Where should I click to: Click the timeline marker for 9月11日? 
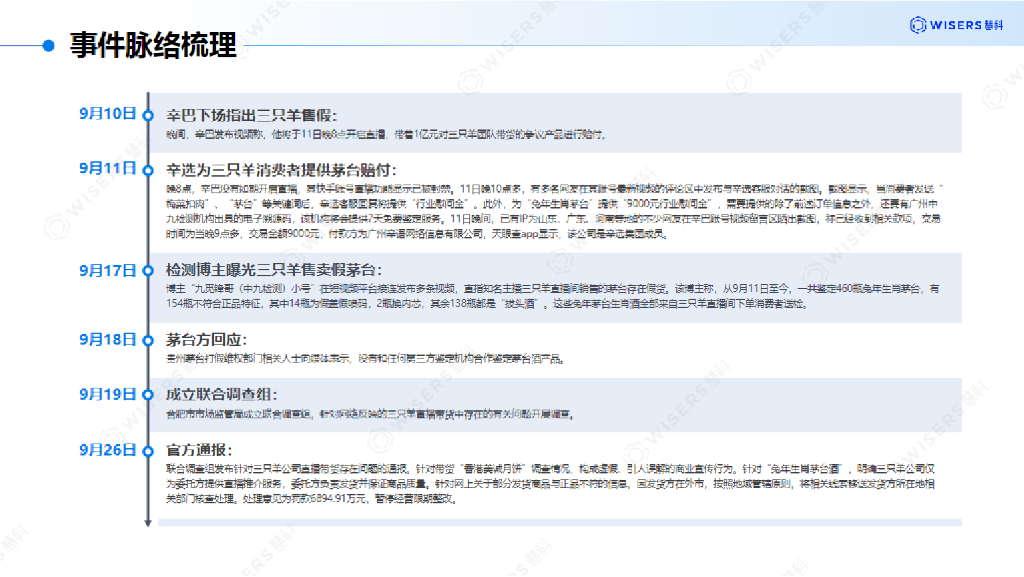[148, 170]
